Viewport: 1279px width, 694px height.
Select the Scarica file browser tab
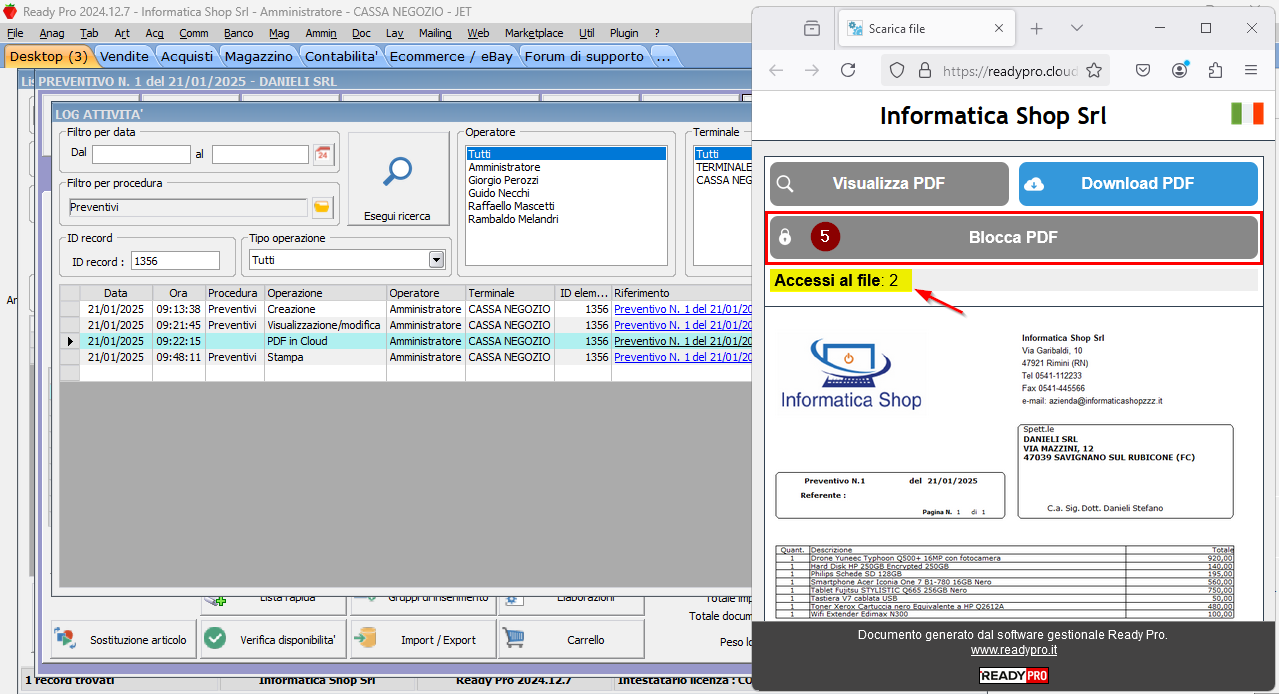point(925,28)
